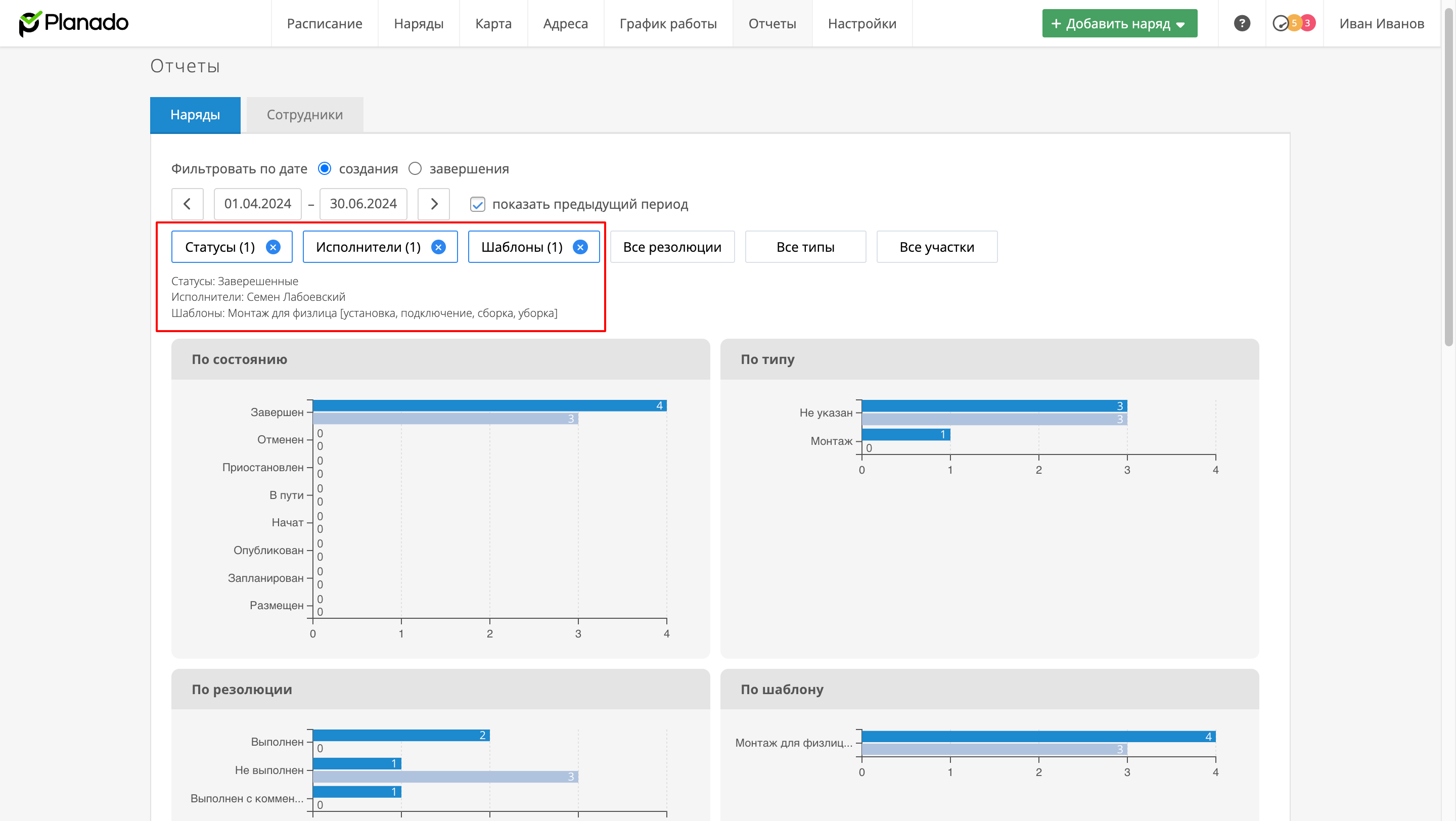The height and width of the screenshot is (821, 1456).
Task: Open the 'Все резолюции' filter dropdown
Action: [672, 247]
